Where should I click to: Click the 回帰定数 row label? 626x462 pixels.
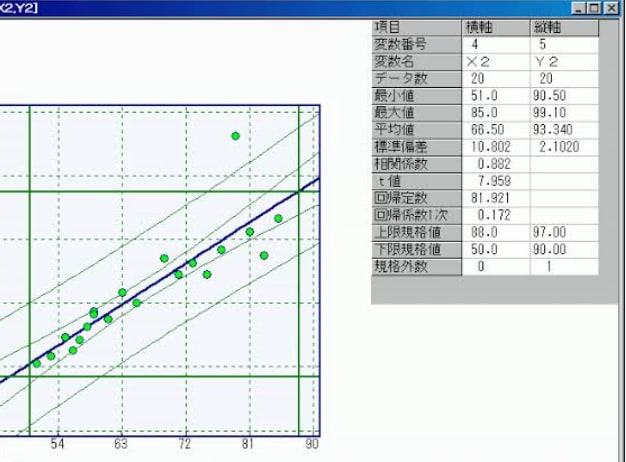click(x=417, y=198)
